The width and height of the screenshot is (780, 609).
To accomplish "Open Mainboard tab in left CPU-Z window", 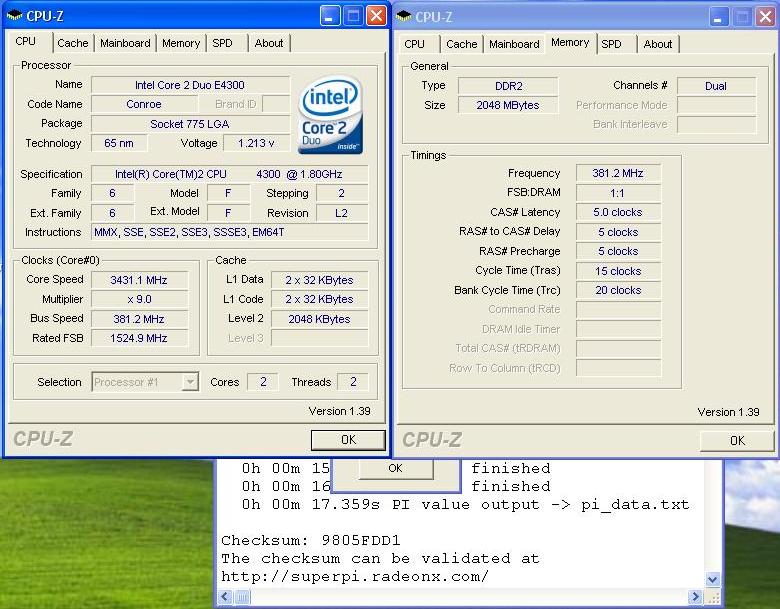I will coord(125,43).
